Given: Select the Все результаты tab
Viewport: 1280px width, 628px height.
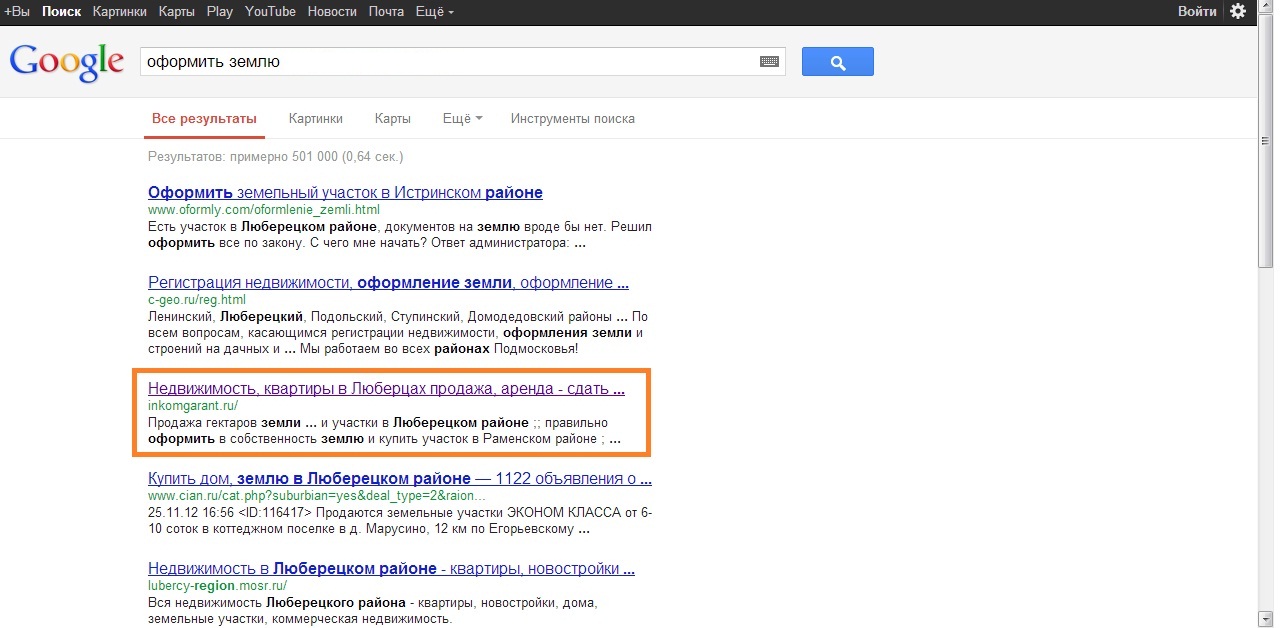Looking at the screenshot, I should (x=204, y=118).
